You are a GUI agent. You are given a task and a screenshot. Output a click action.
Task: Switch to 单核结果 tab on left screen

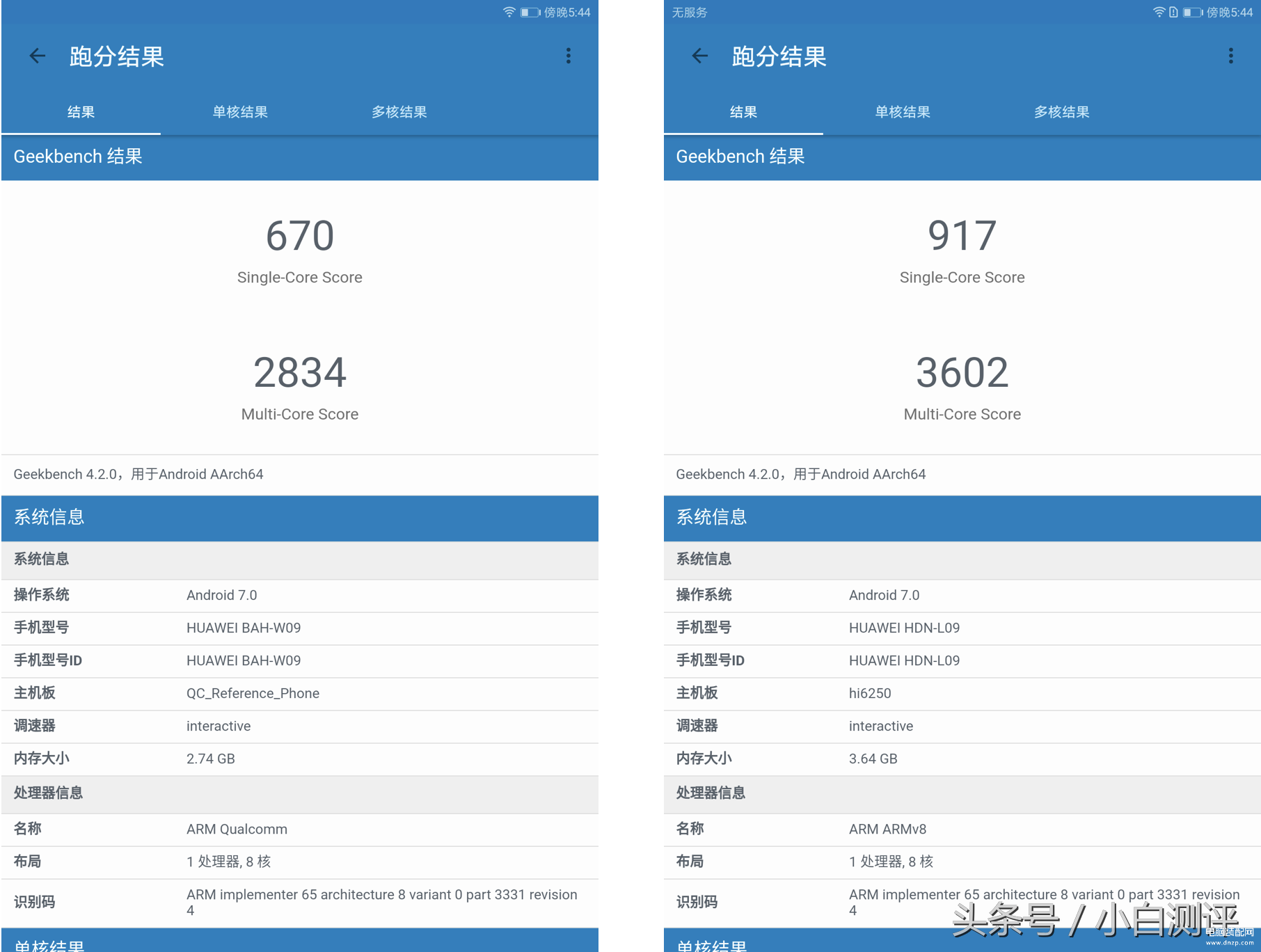pyautogui.click(x=240, y=112)
